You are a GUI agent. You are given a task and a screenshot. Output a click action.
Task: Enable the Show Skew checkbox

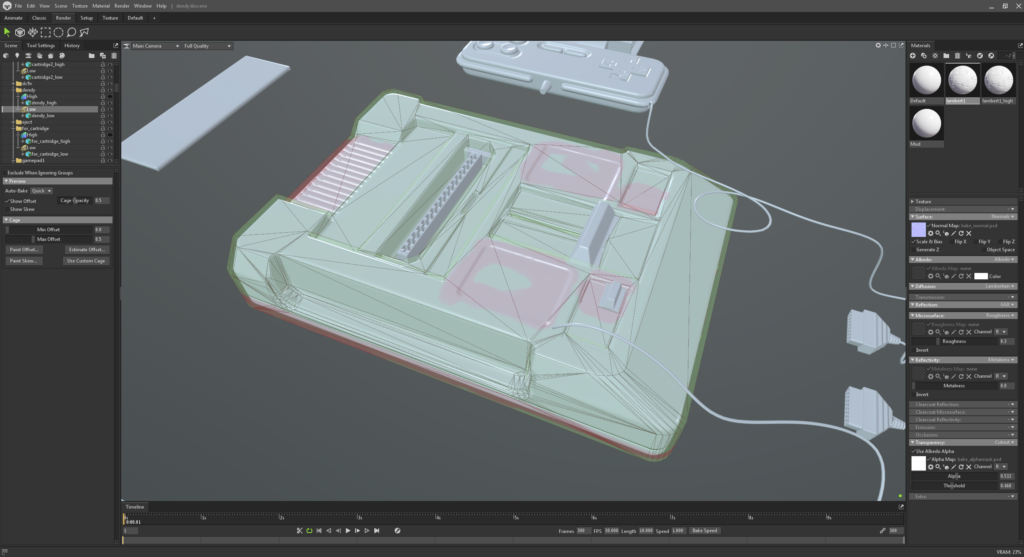click(x=7, y=210)
